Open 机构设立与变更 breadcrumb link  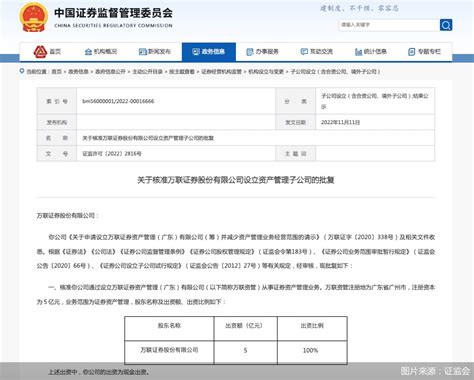coord(266,71)
